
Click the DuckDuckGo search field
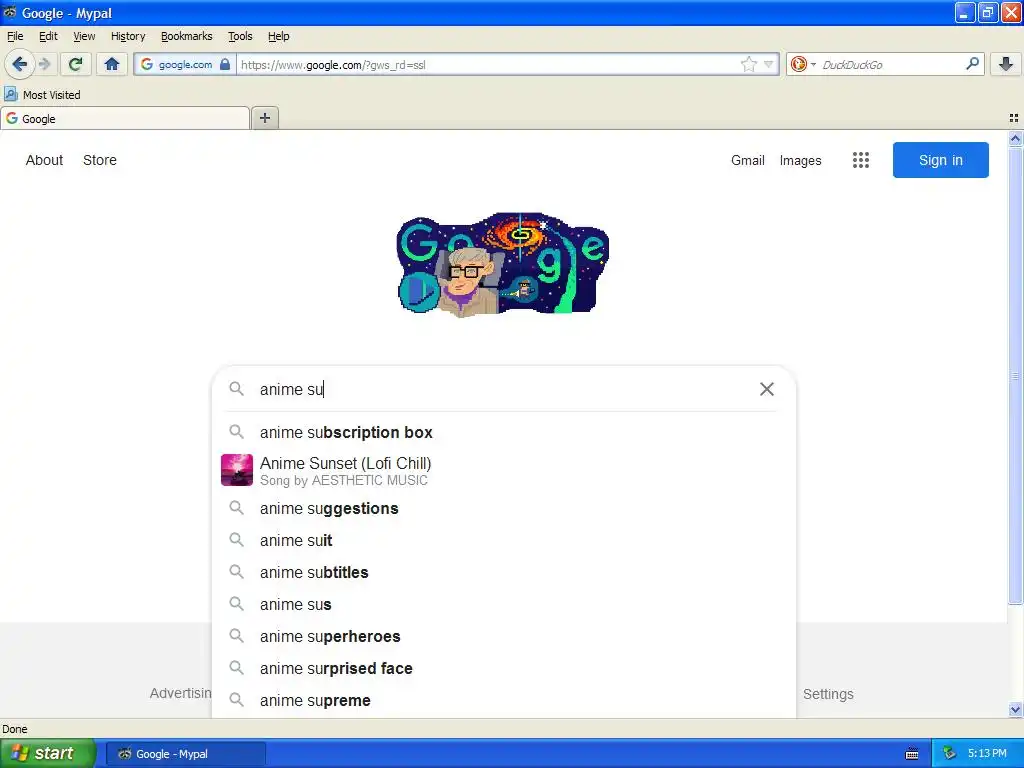click(891, 64)
